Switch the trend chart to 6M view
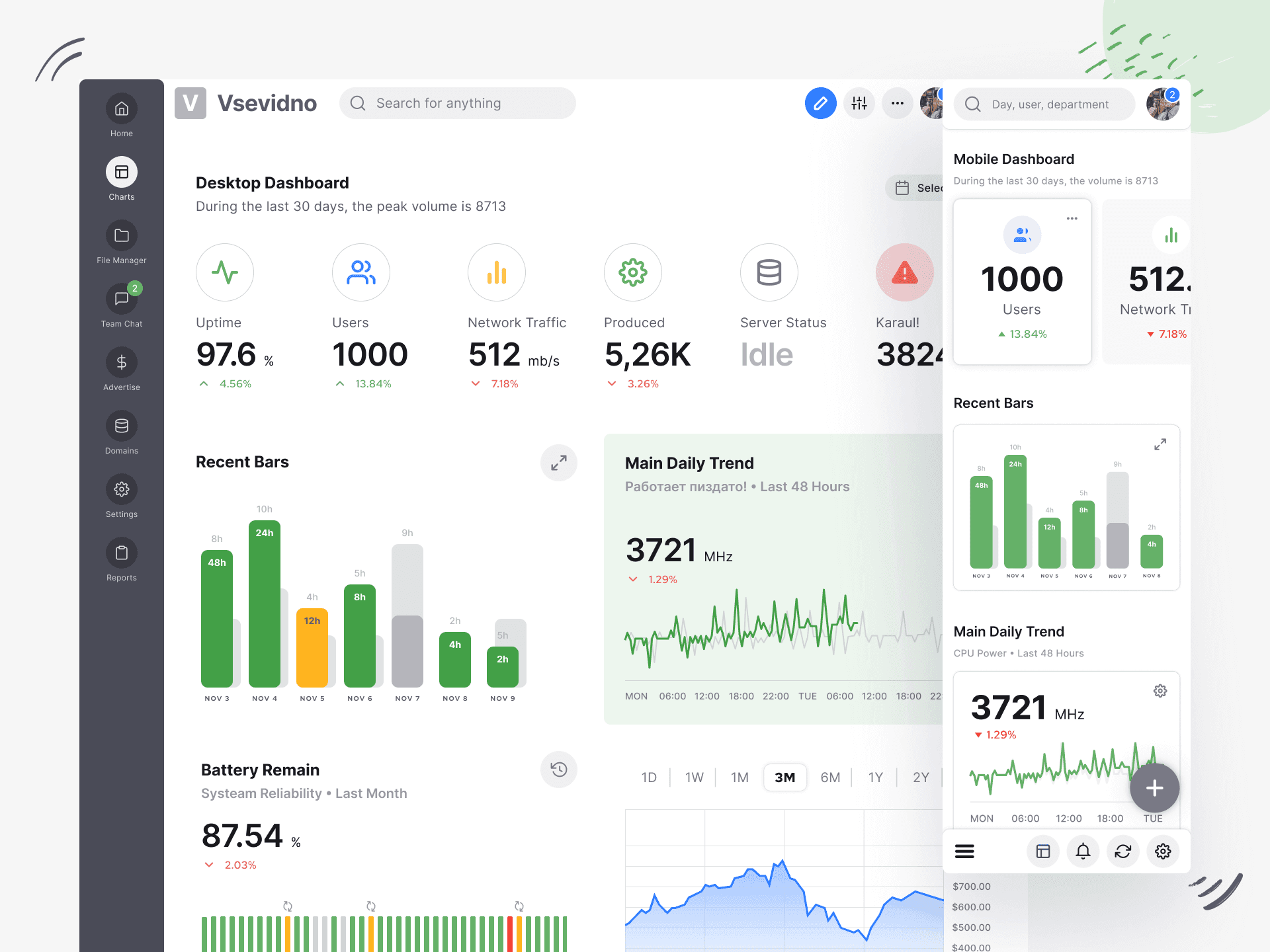 (x=830, y=777)
